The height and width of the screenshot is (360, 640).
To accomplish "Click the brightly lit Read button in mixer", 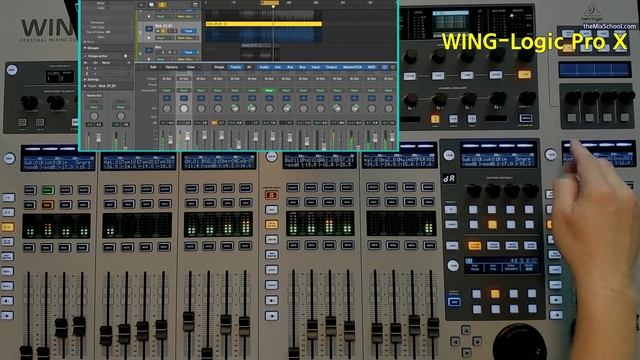I will tap(269, 90).
